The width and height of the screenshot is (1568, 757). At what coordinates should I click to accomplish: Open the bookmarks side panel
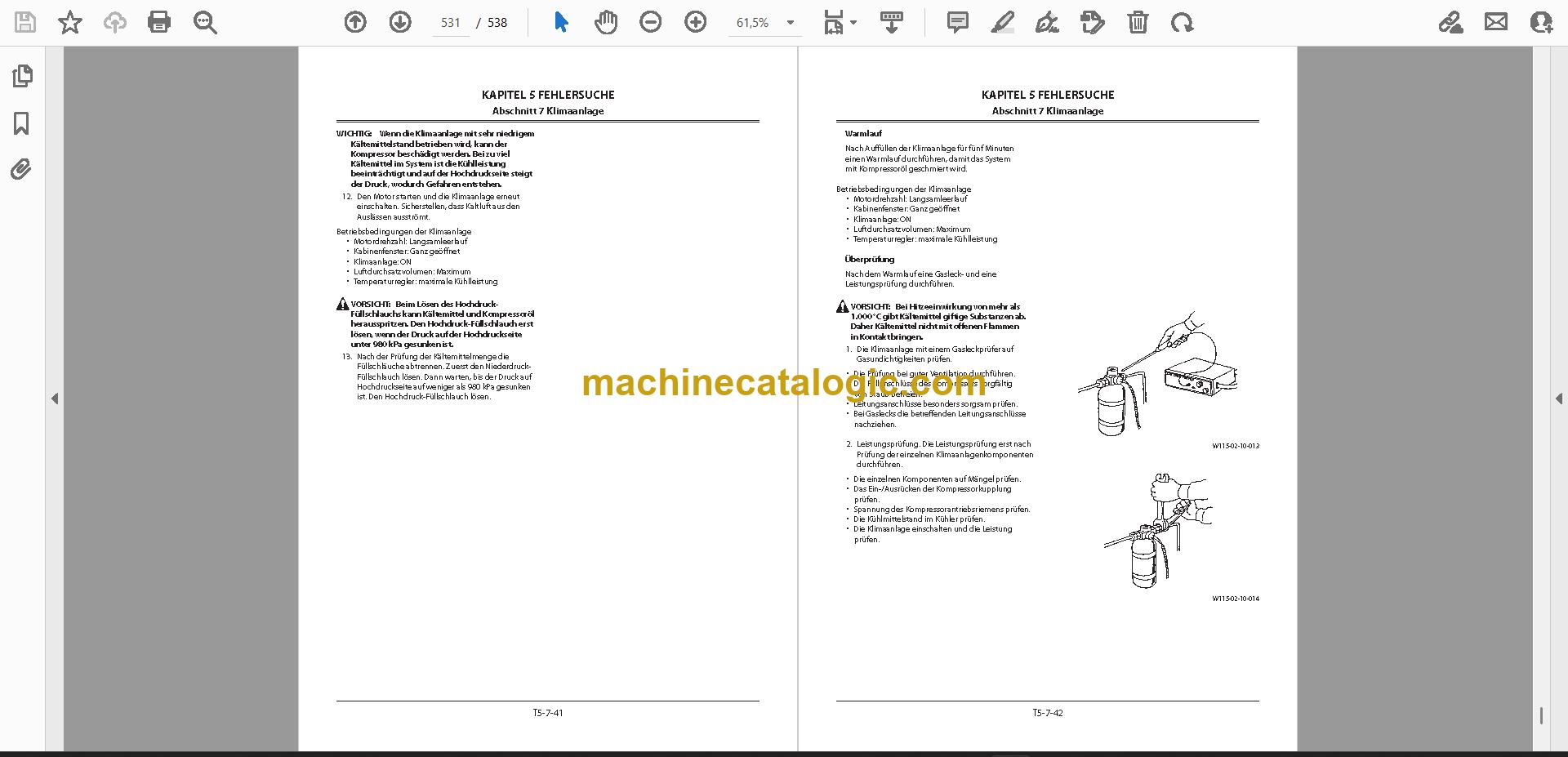click(22, 123)
